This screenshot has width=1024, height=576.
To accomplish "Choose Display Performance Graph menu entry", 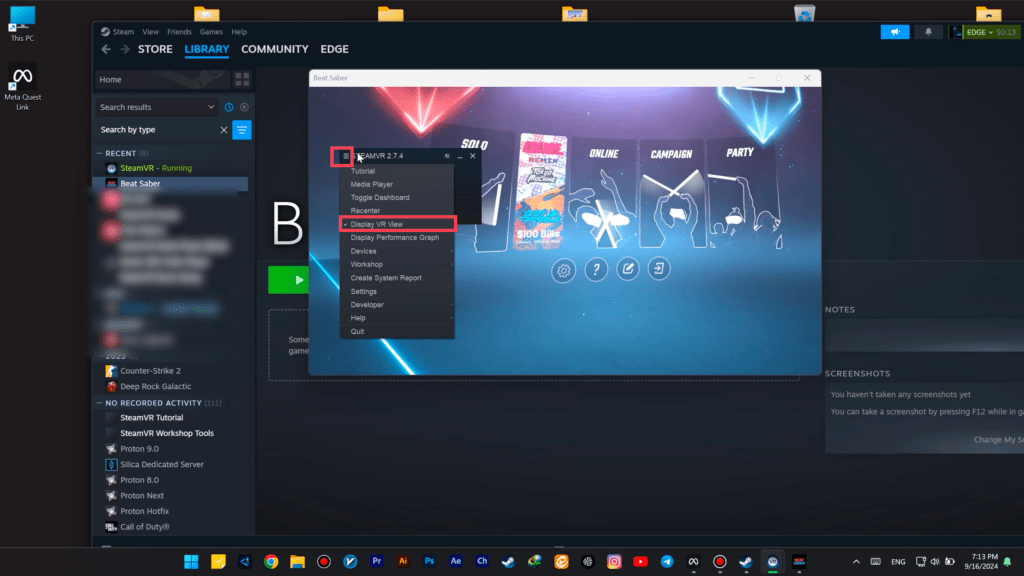I will (x=397, y=238).
